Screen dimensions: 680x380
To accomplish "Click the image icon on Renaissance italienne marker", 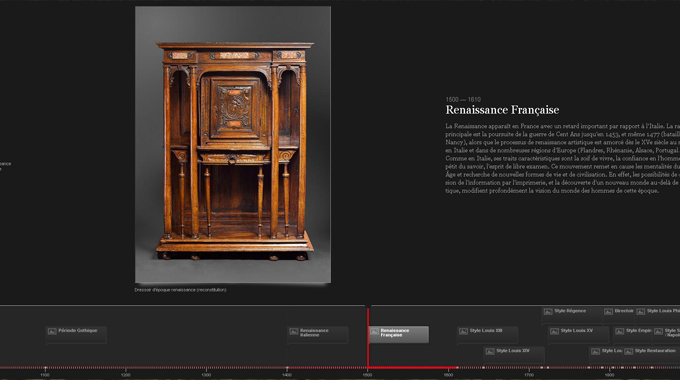I will (x=294, y=331).
